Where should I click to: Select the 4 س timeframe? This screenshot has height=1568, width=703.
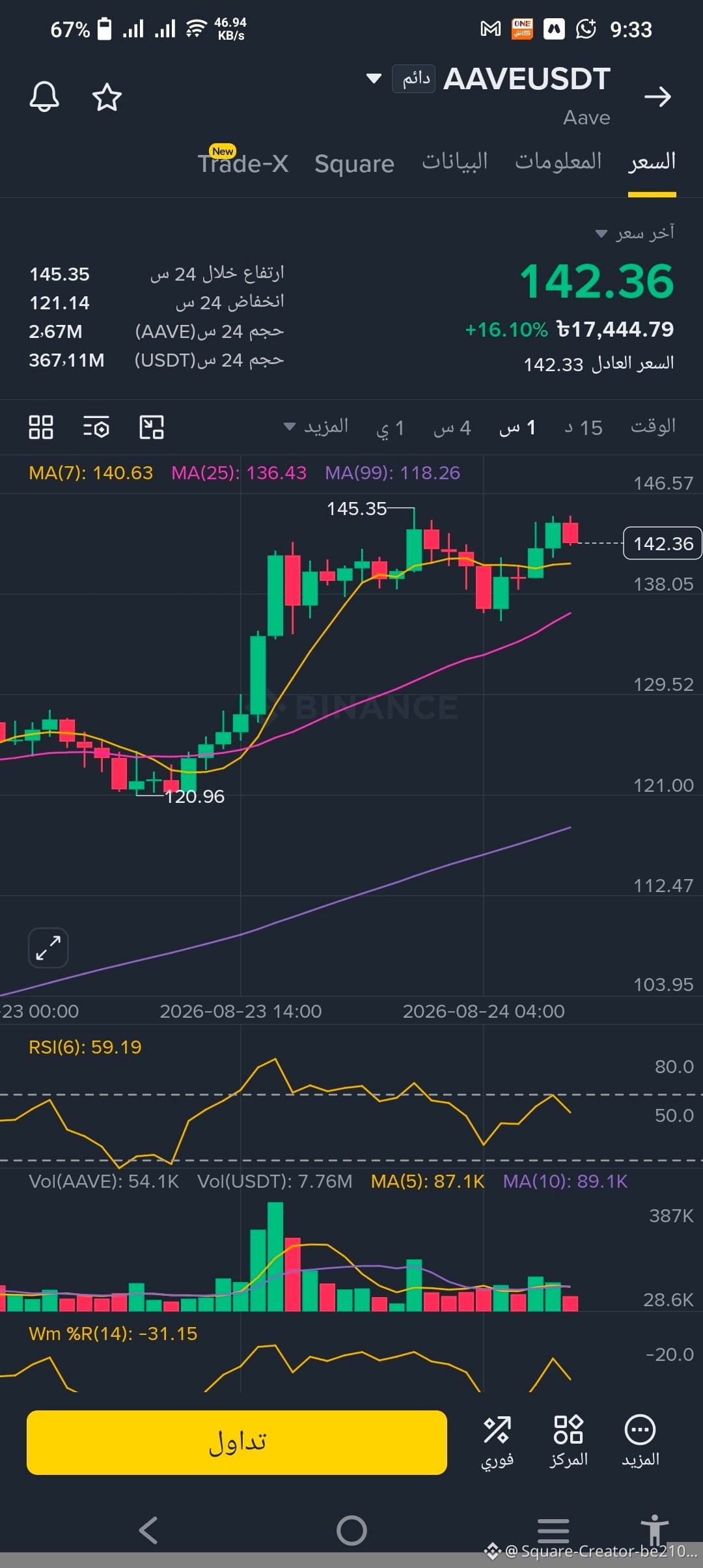(x=452, y=428)
